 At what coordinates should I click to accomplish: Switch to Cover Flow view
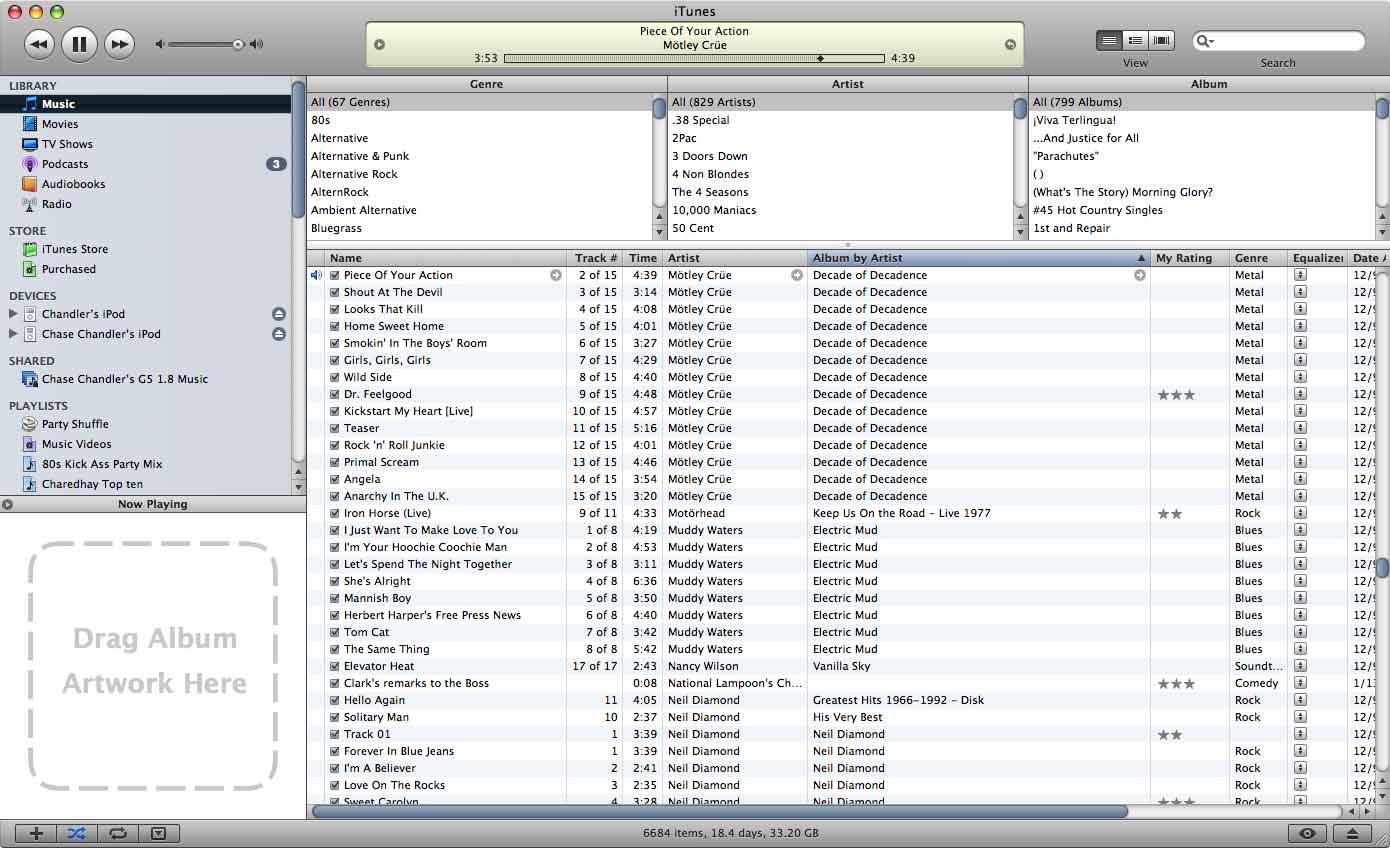coord(1161,41)
